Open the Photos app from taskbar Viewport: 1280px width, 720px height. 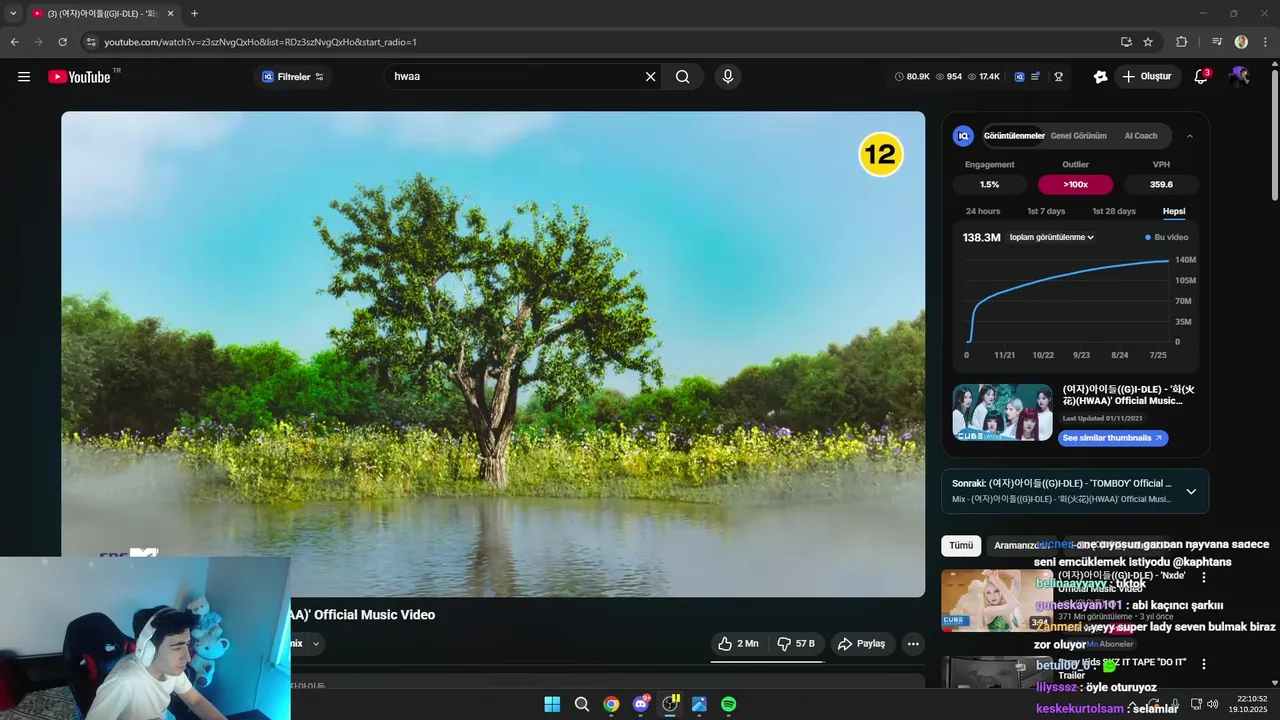click(x=699, y=704)
